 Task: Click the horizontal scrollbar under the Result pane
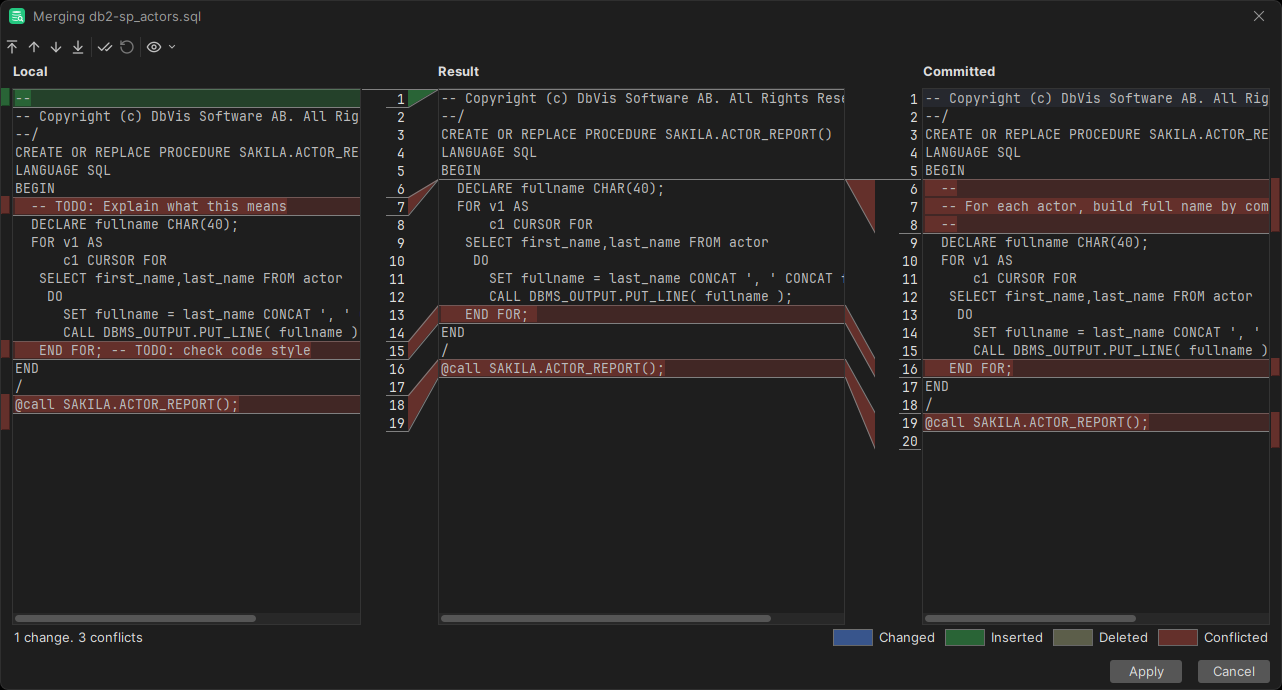pos(604,618)
